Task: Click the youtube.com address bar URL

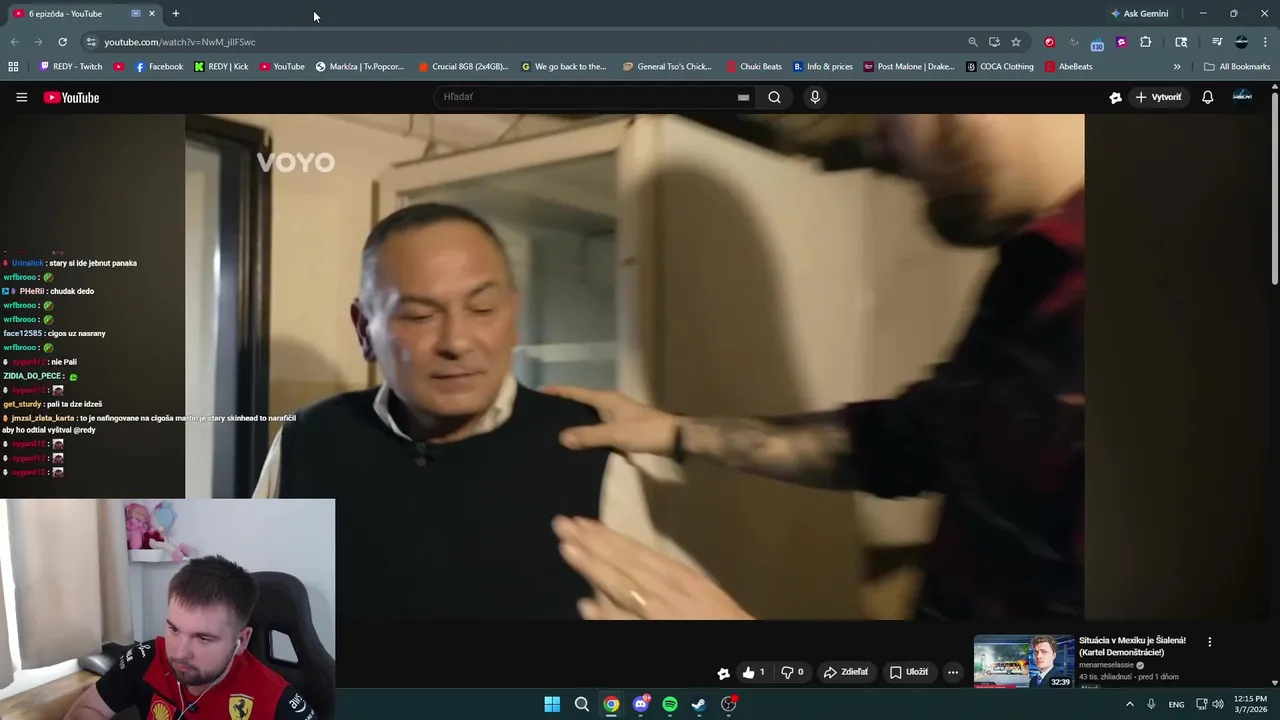Action: coord(180,42)
